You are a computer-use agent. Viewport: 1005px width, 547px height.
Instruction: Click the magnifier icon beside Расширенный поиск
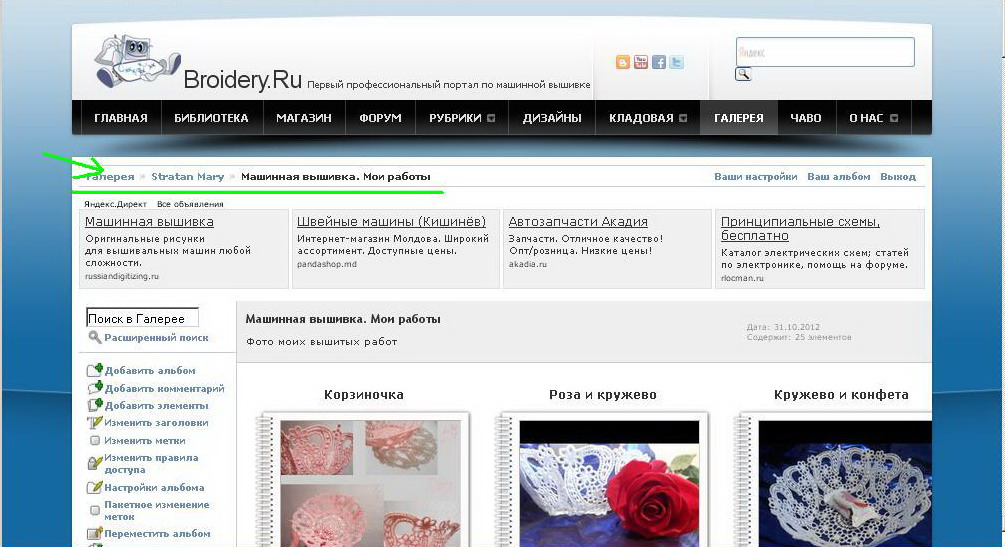95,337
